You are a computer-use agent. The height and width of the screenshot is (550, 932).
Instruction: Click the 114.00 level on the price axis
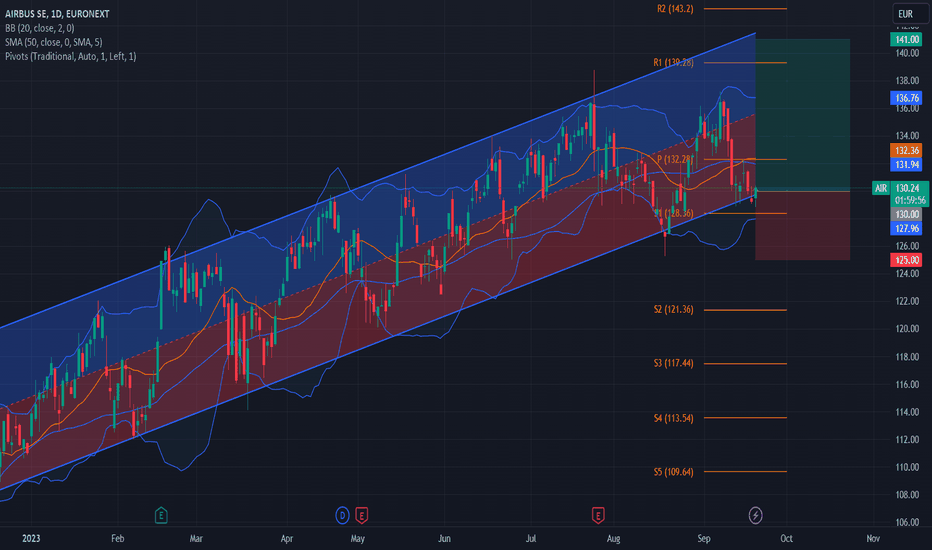point(908,411)
